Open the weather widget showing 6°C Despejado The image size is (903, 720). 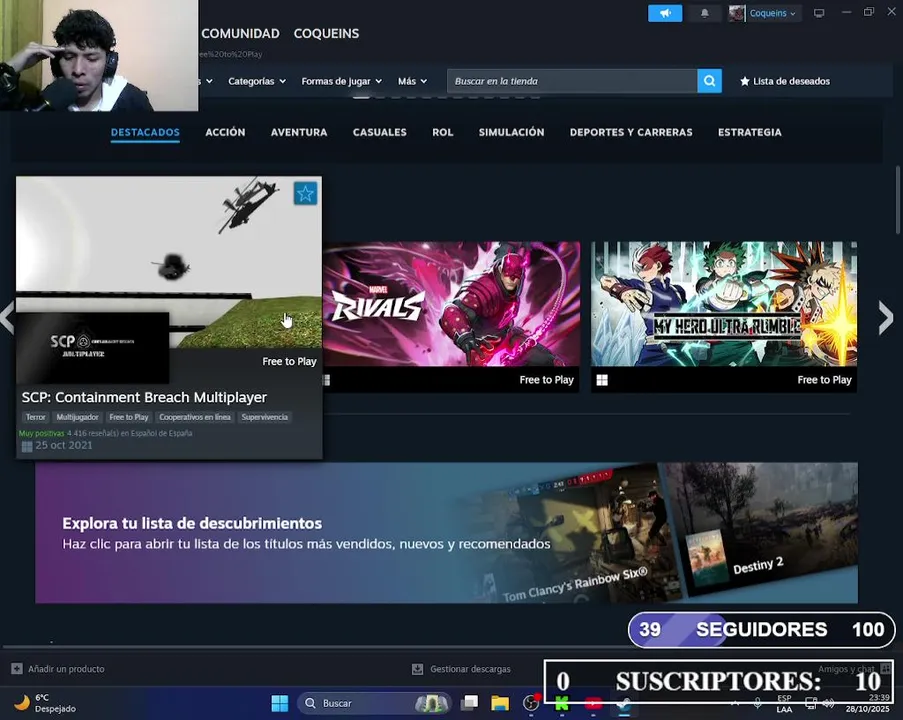point(45,703)
